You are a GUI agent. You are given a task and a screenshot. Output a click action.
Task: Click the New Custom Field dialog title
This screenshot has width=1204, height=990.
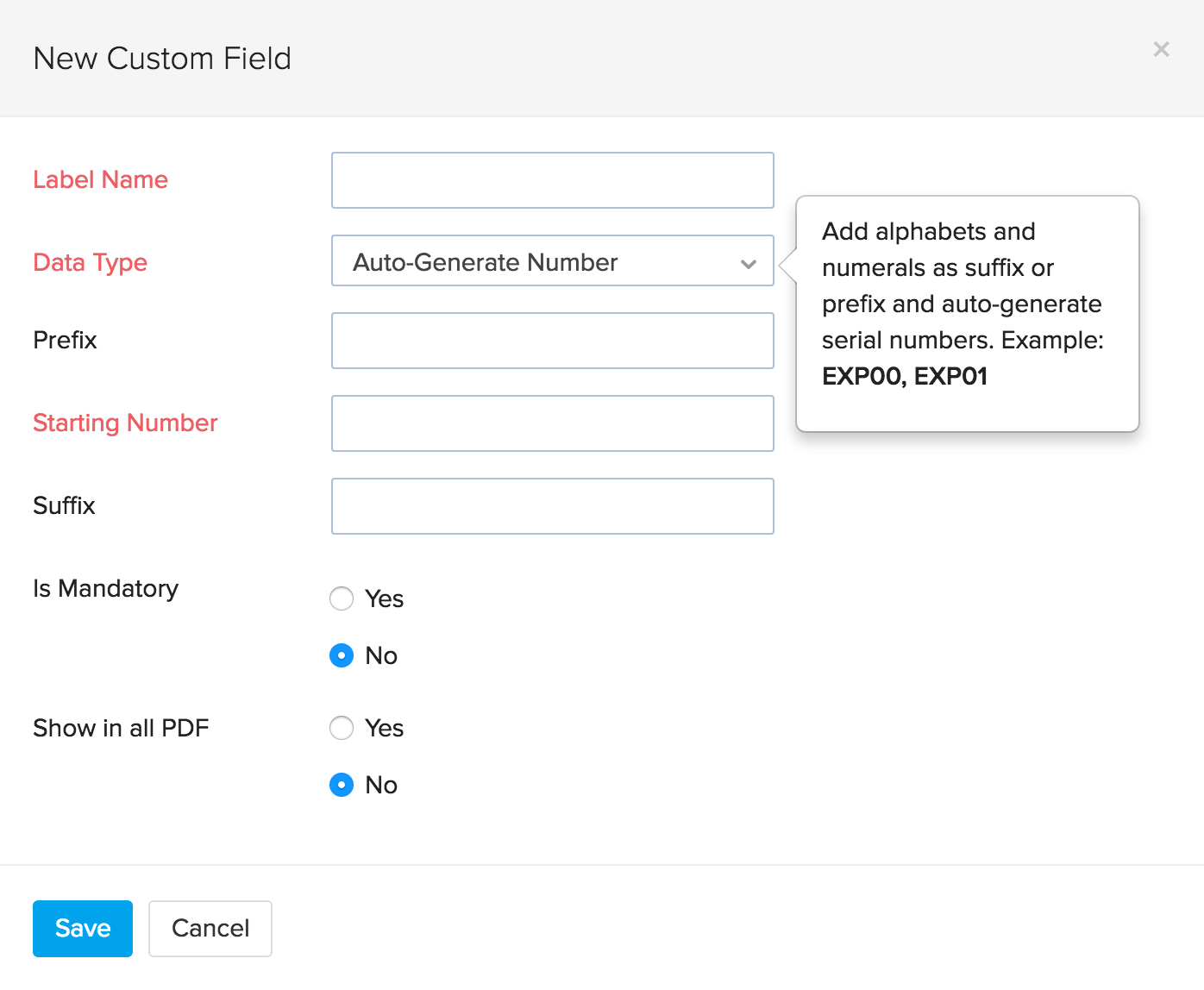click(162, 58)
